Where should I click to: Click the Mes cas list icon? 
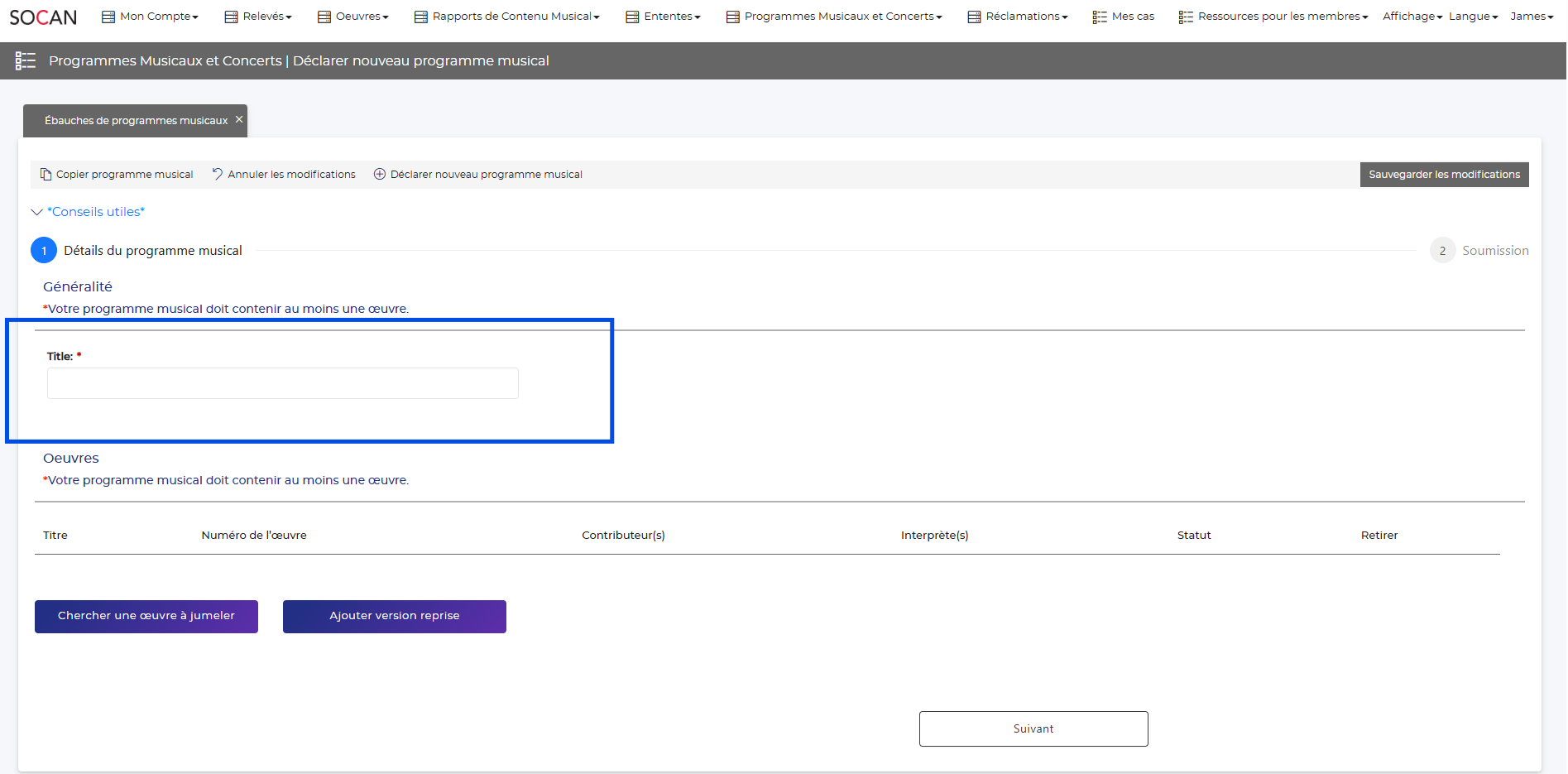click(x=1100, y=17)
